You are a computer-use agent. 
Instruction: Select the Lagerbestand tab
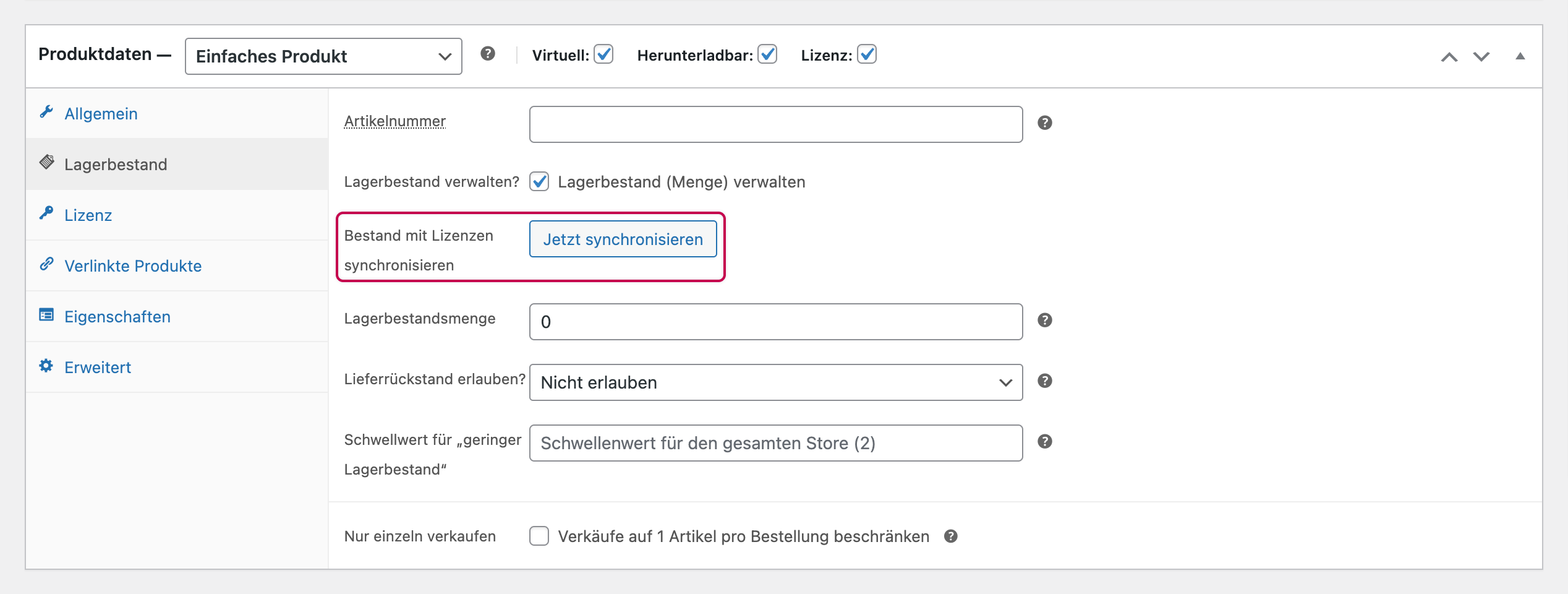tap(177, 165)
